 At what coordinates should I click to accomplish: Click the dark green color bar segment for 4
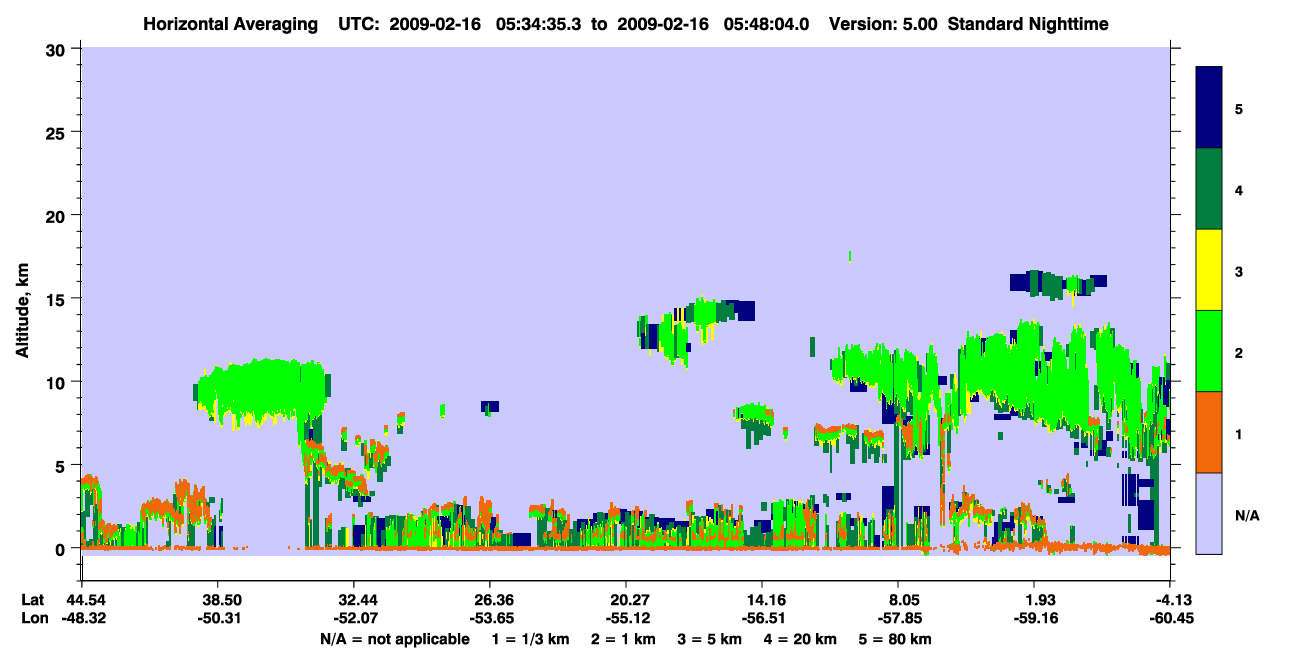click(1209, 189)
